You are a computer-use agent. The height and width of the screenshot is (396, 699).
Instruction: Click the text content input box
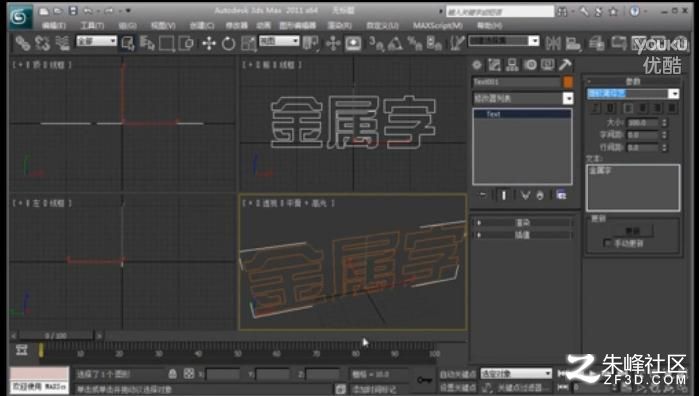(633, 187)
